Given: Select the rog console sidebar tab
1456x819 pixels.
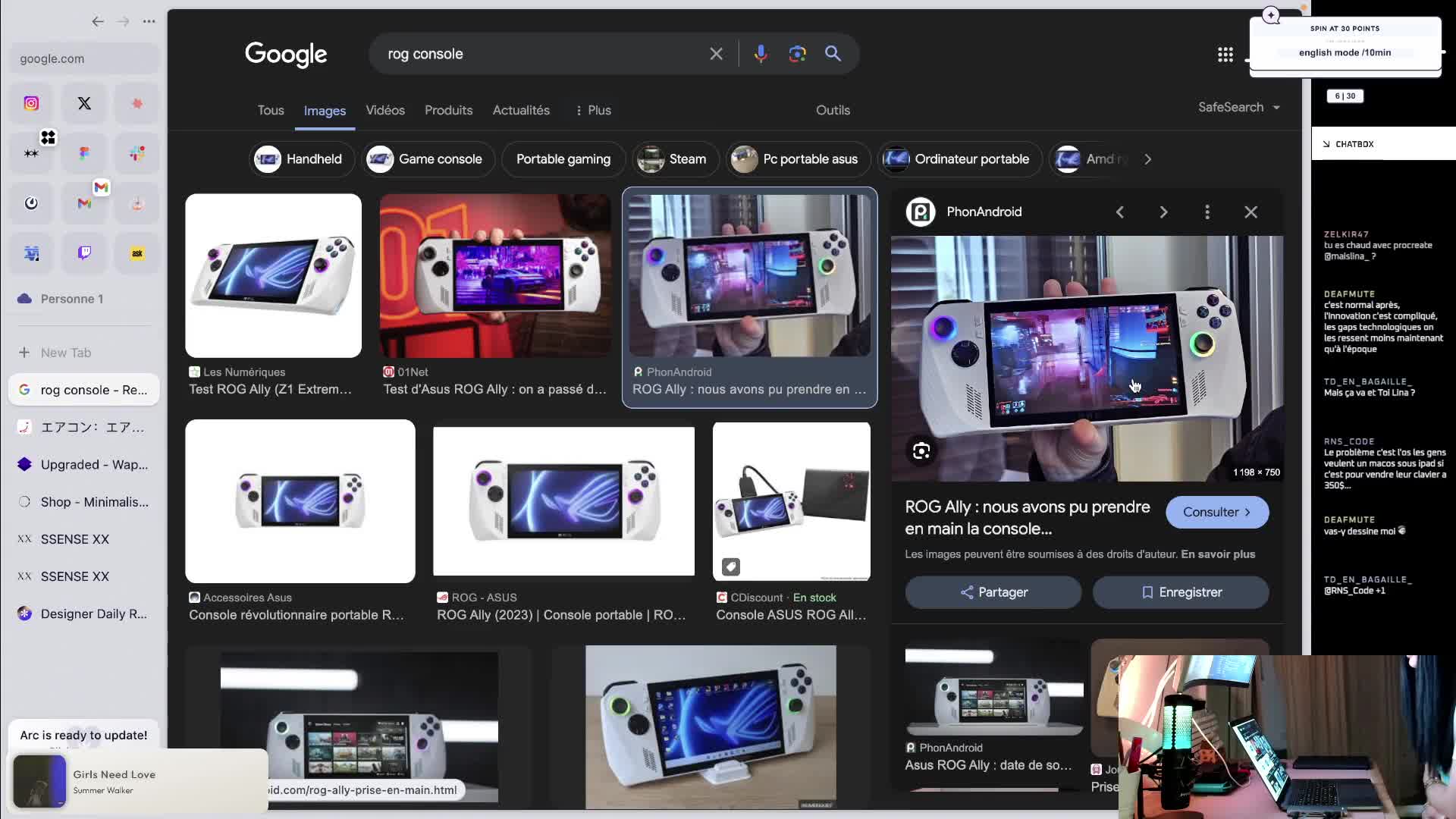Looking at the screenshot, I should [x=83, y=390].
